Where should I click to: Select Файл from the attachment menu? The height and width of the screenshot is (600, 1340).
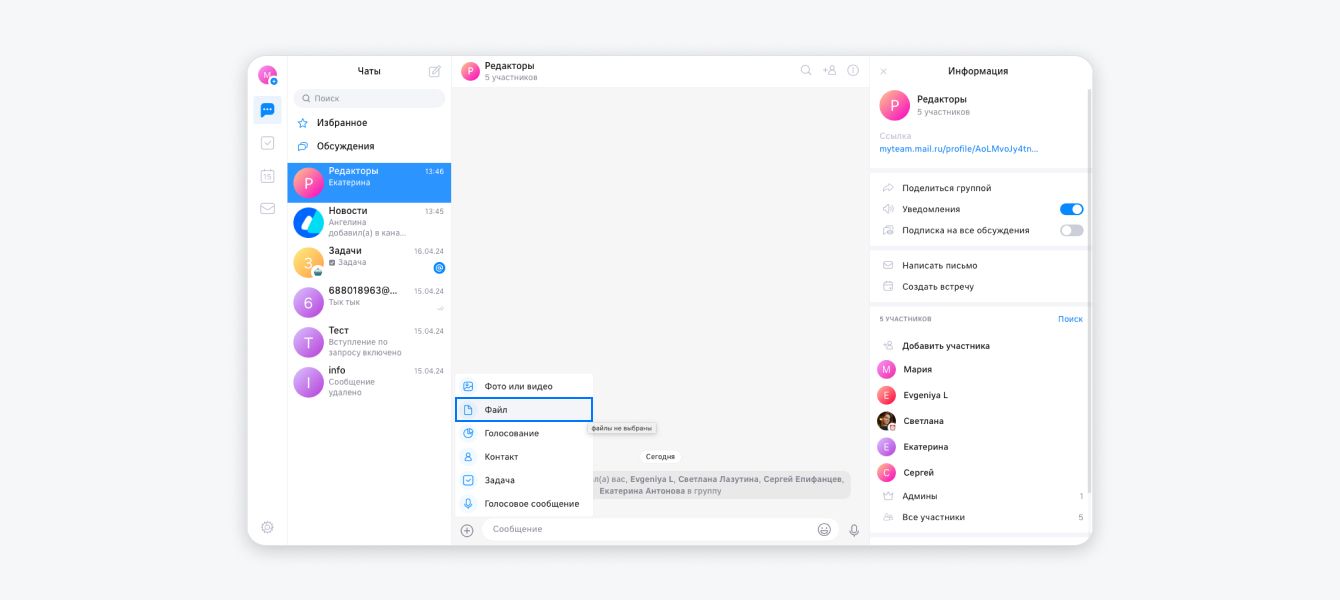coord(524,410)
